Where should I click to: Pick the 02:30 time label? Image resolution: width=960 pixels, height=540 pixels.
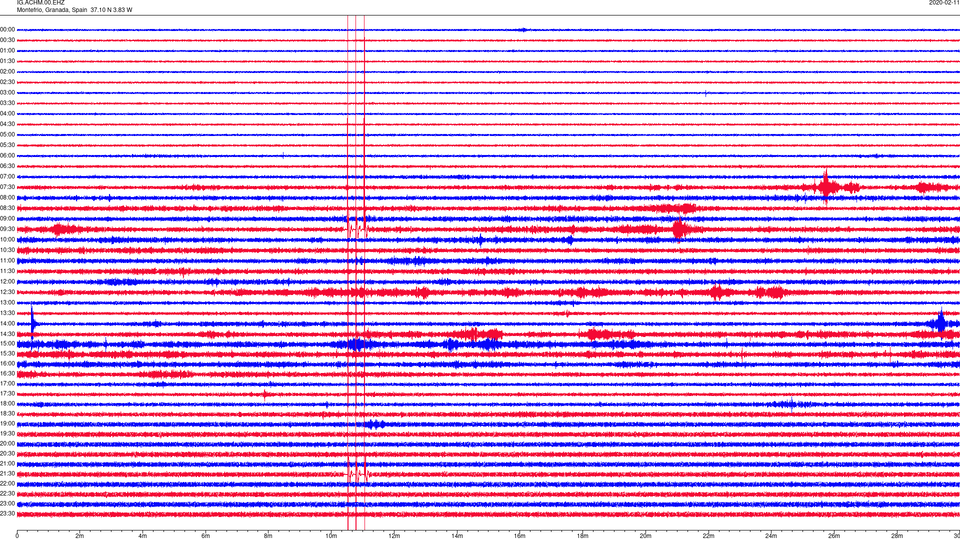(x=8, y=82)
